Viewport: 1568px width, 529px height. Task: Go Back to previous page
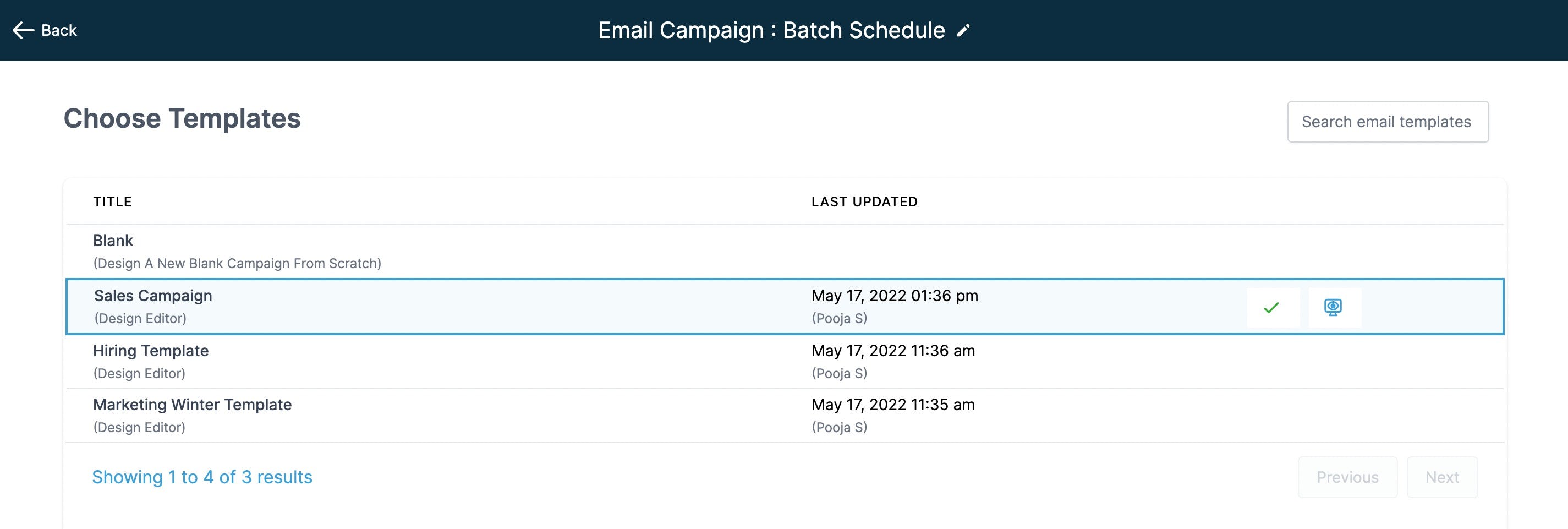click(58, 30)
